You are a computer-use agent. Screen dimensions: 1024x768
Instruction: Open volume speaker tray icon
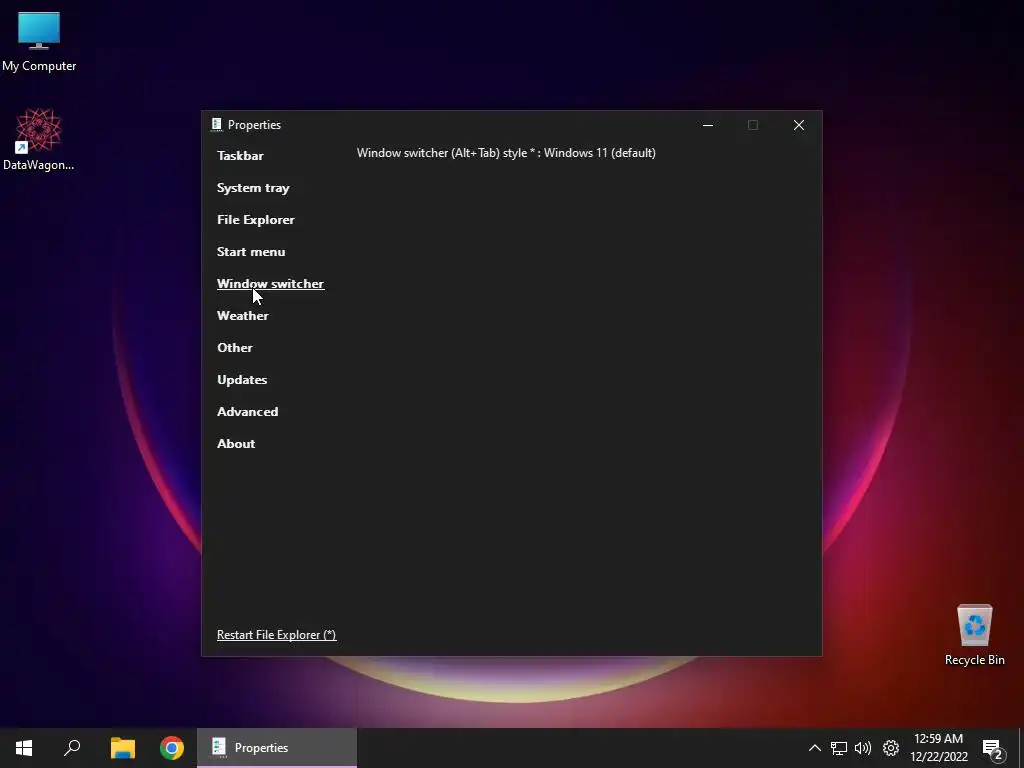pos(863,748)
